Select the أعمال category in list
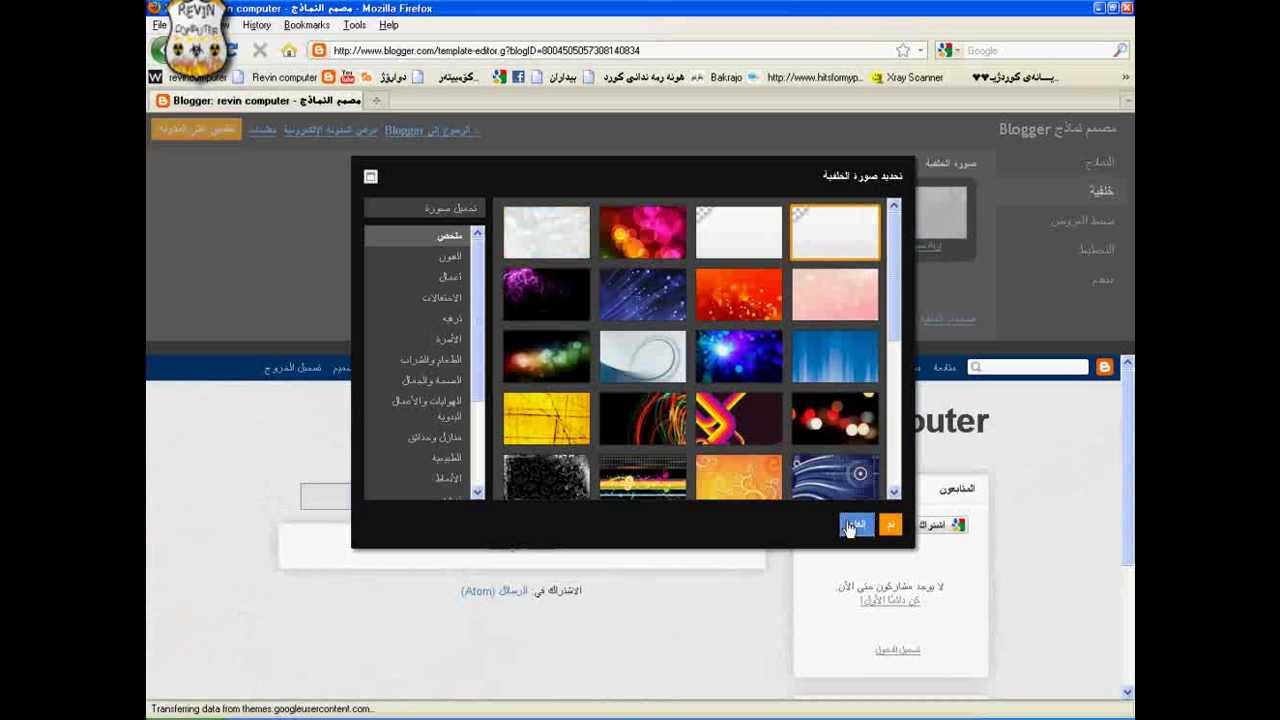Viewport: 1280px width, 720px height. [450, 277]
